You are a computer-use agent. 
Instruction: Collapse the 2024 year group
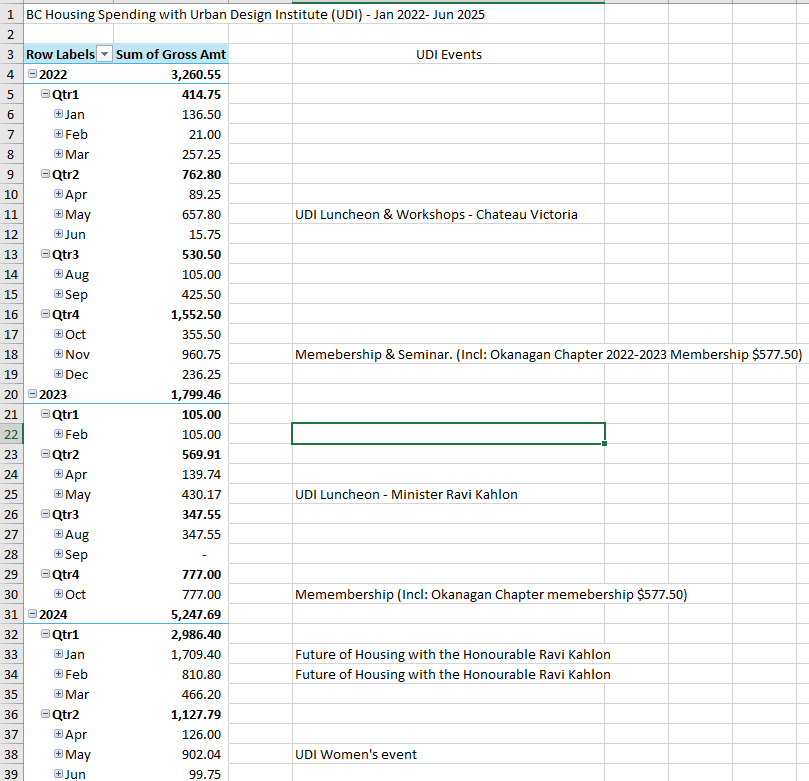pos(33,615)
